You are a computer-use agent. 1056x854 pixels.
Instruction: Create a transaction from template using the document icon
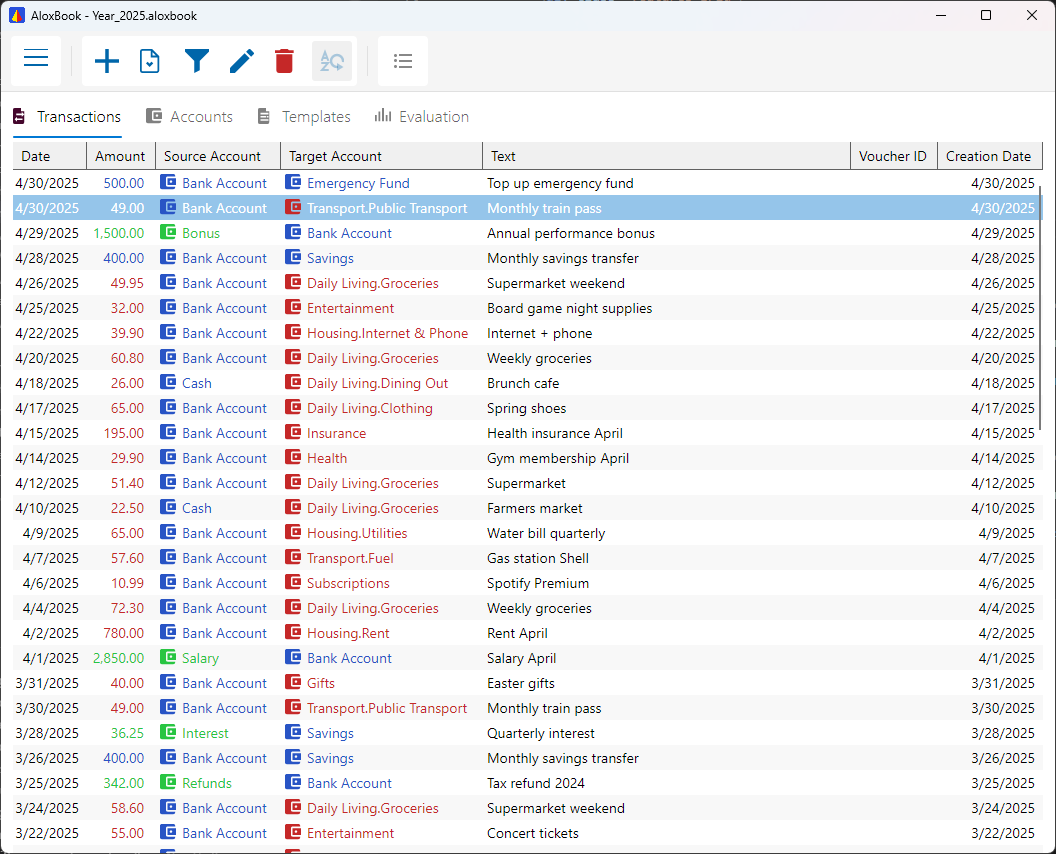pos(151,61)
